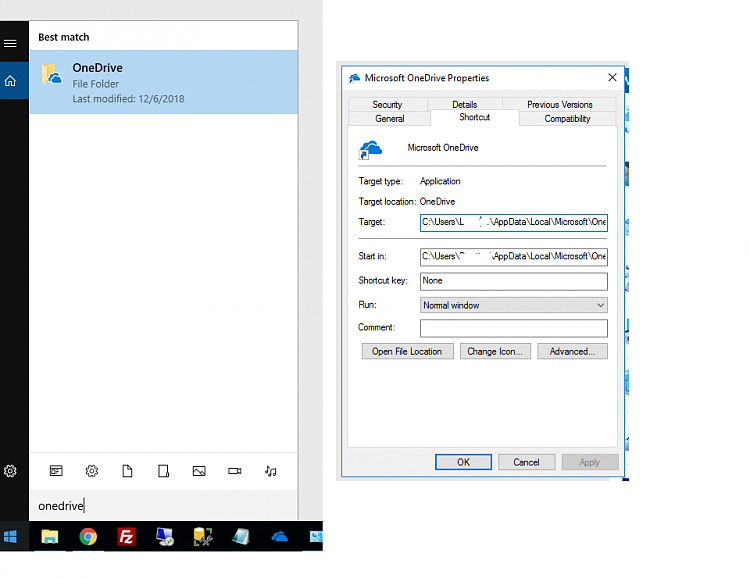This screenshot has height=578, width=750.
Task: Switch to the General tab
Action: pyautogui.click(x=390, y=119)
